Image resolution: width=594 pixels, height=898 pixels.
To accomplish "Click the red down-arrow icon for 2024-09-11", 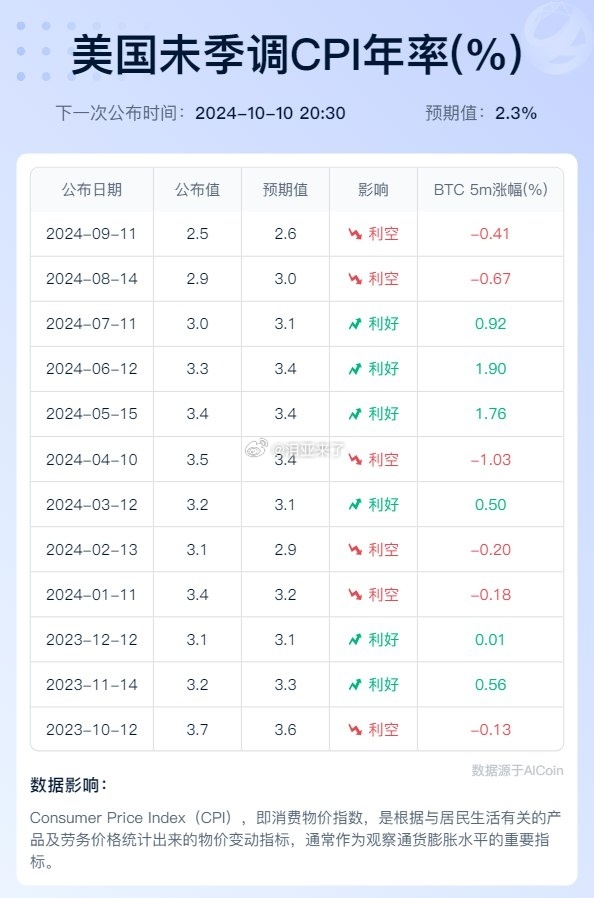I will pos(355,234).
